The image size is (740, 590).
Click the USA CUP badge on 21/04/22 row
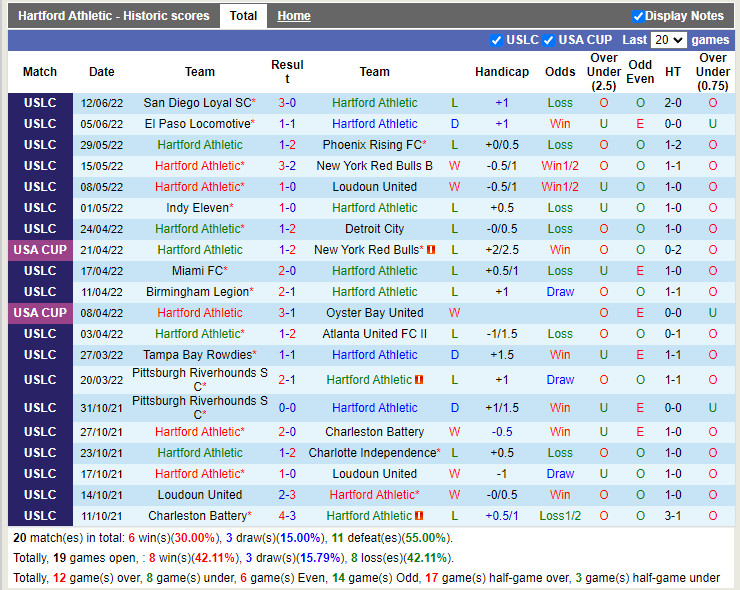coord(40,250)
